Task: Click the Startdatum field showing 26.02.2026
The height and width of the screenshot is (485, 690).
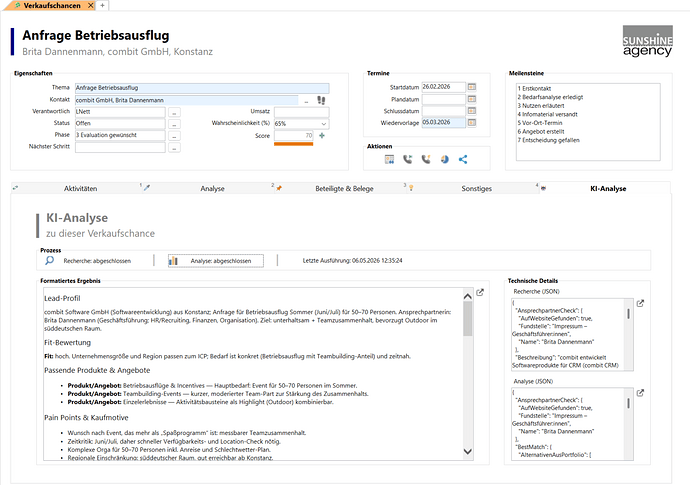Action: (444, 87)
